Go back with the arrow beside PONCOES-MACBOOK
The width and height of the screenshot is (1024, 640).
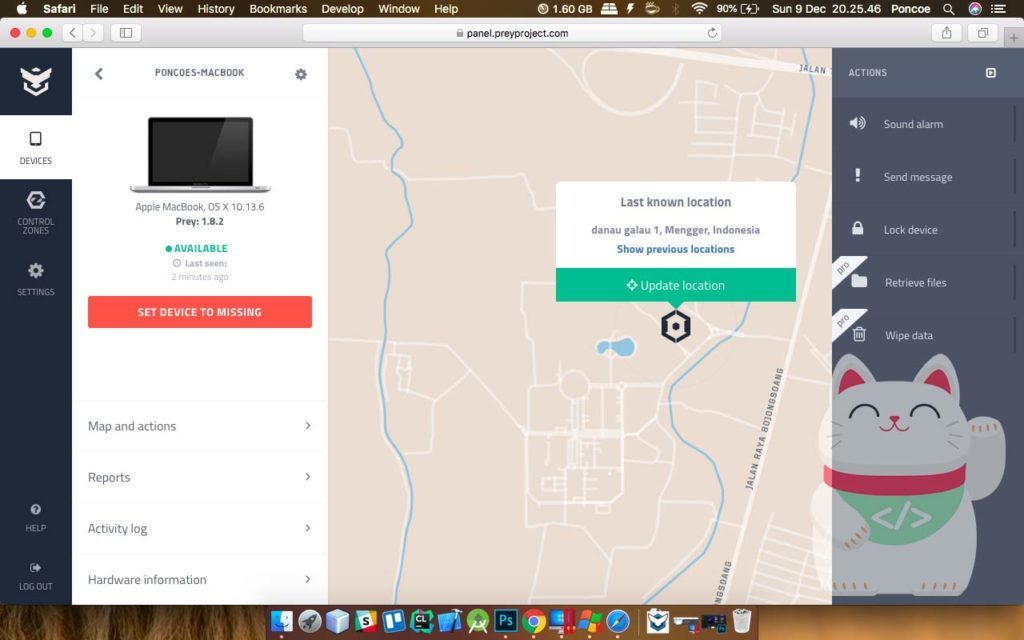(99, 74)
